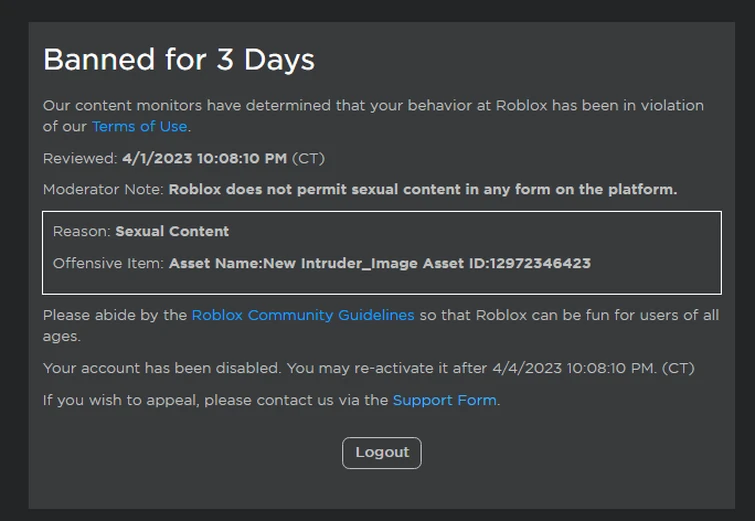Image resolution: width=755 pixels, height=521 pixels.
Task: Click the reviewed timestamp 4/1/2023 10:08:10 PM
Action: [204, 158]
